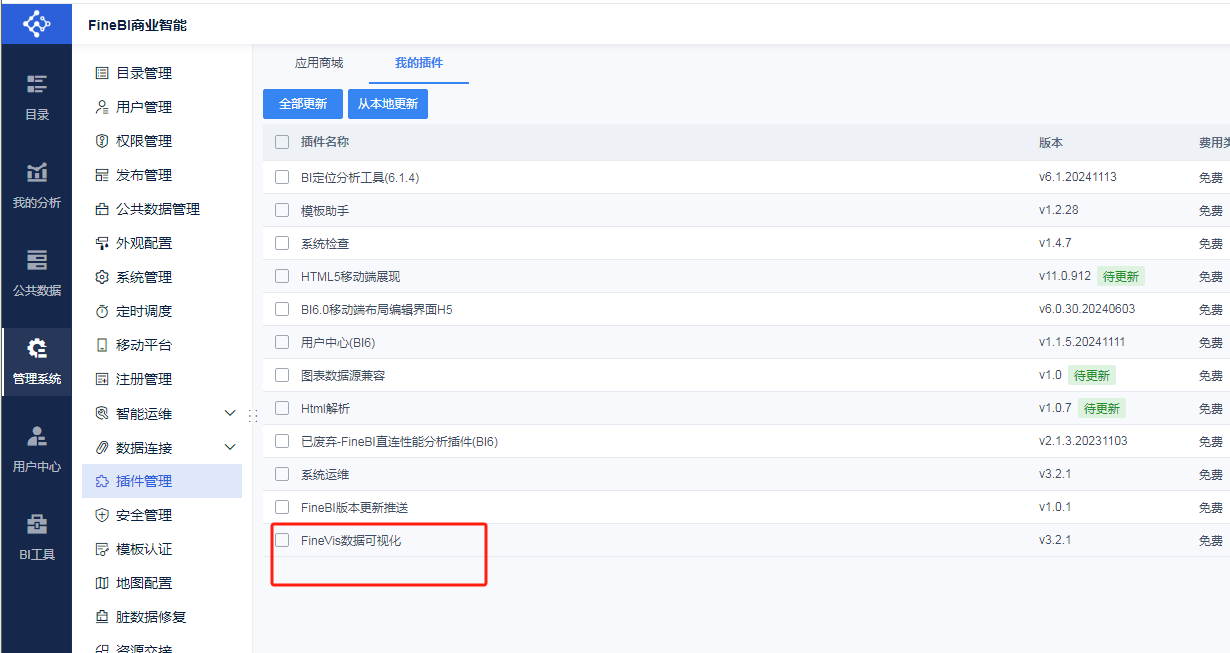This screenshot has width=1230, height=653.
Task: Click the 定时调度 clock icon
Action: pos(101,311)
